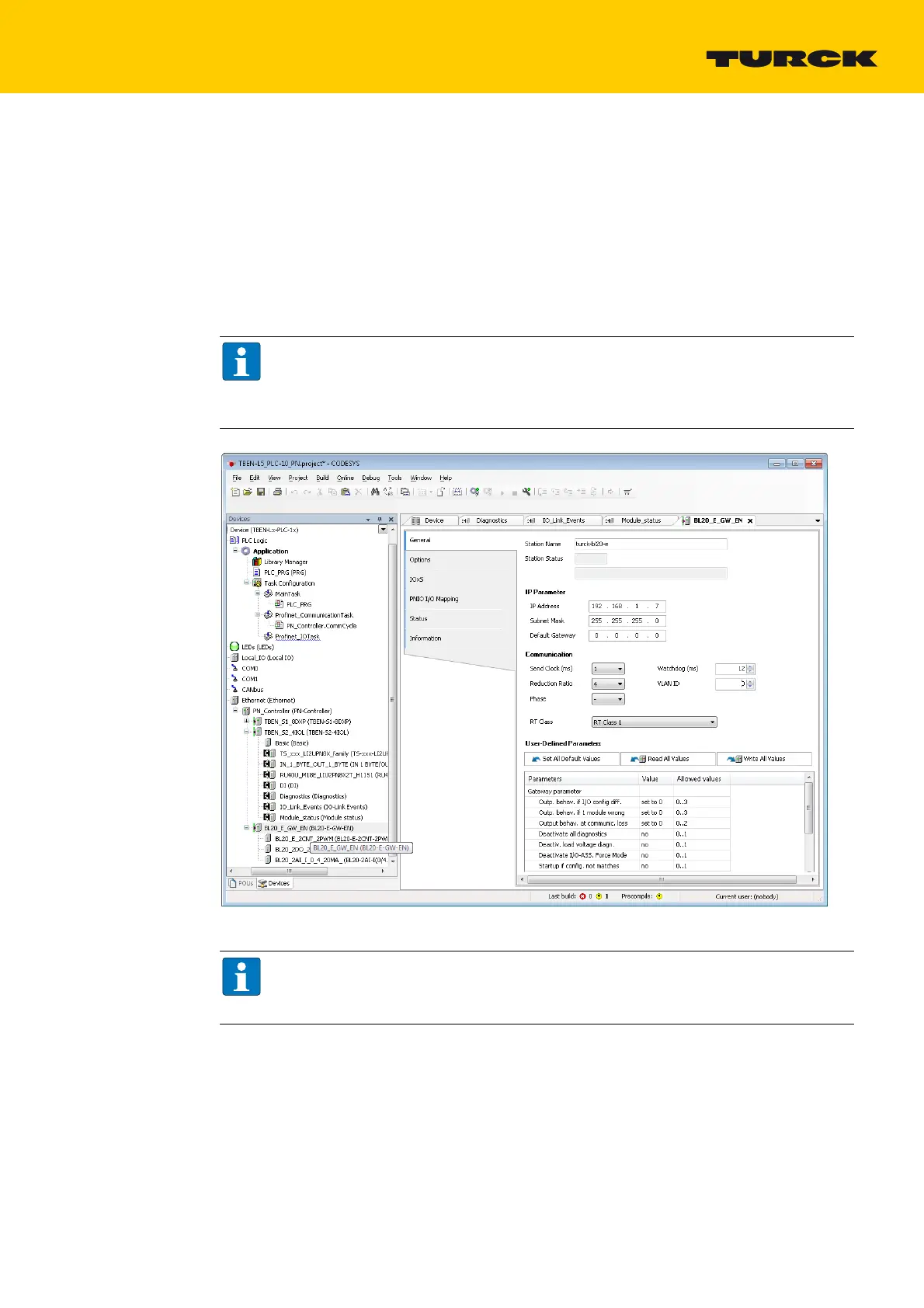Open the Information side tab
The height and width of the screenshot is (1308, 924).
(x=426, y=638)
